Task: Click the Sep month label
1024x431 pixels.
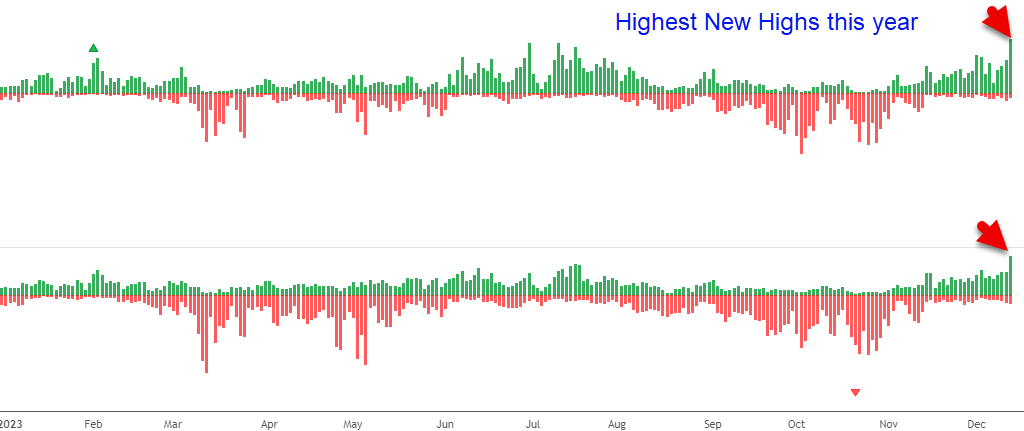Action: (x=713, y=424)
